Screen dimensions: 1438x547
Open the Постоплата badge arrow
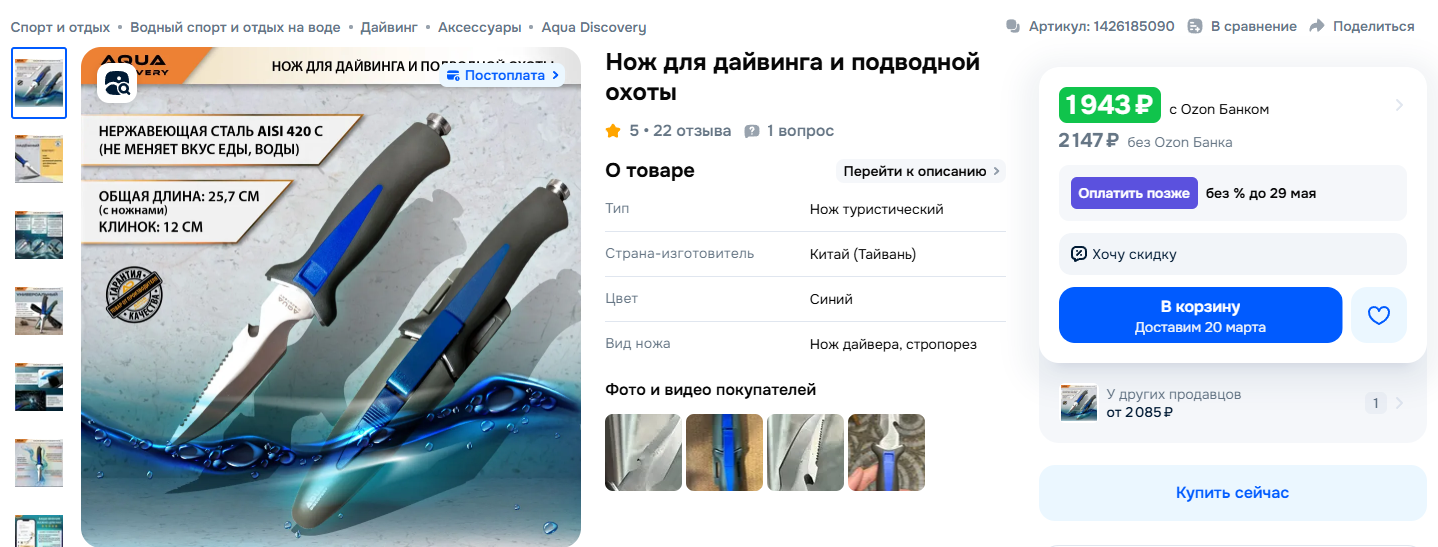pyautogui.click(x=555, y=75)
